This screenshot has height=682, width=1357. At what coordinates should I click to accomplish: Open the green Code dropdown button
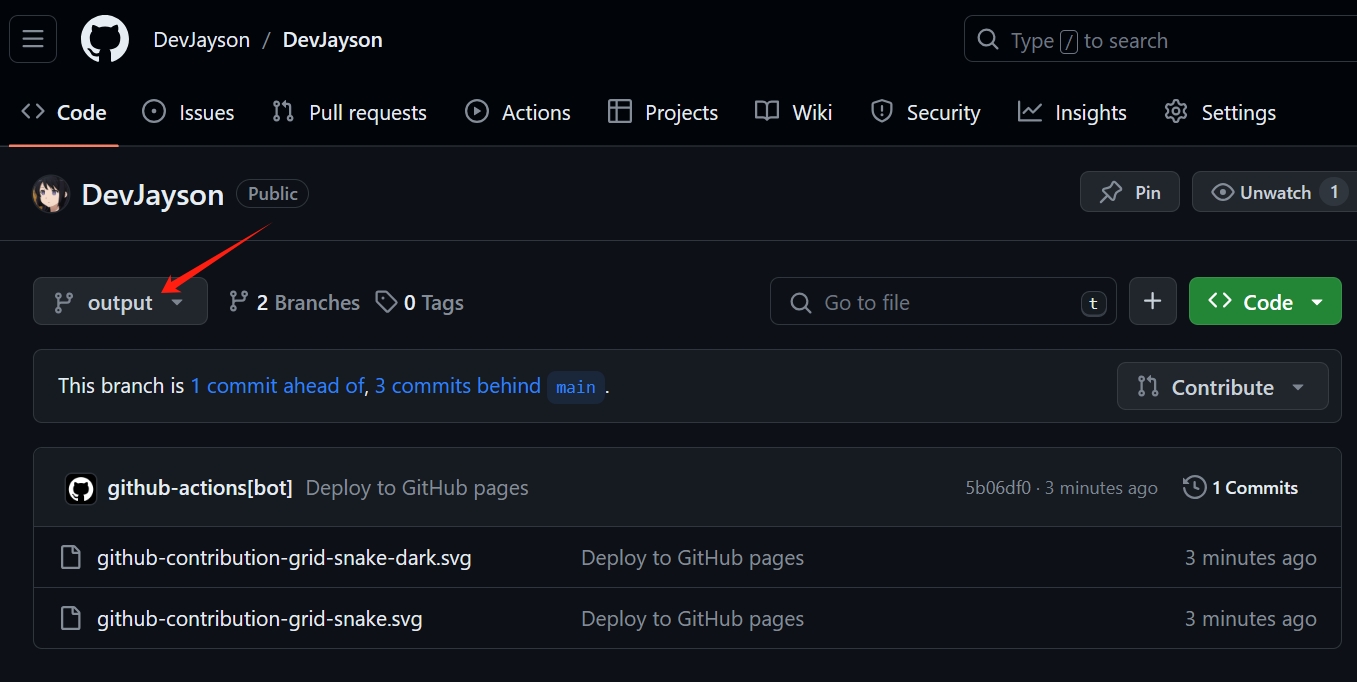1265,301
